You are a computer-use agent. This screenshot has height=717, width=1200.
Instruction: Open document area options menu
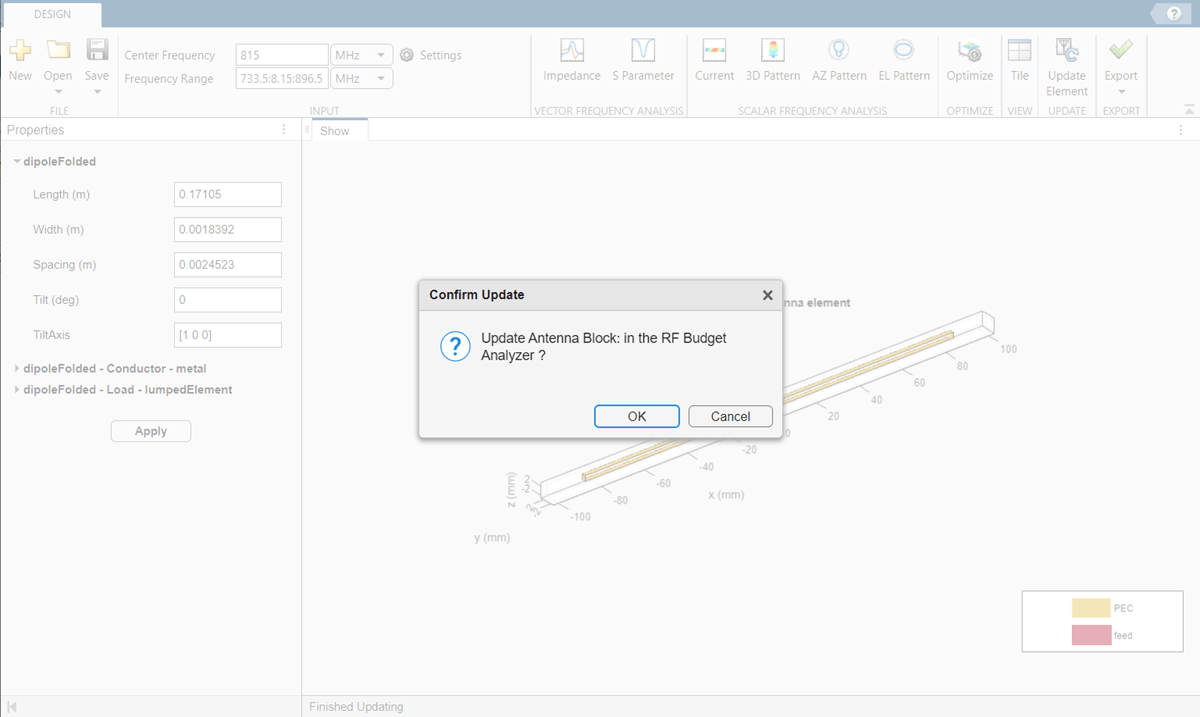[1181, 130]
